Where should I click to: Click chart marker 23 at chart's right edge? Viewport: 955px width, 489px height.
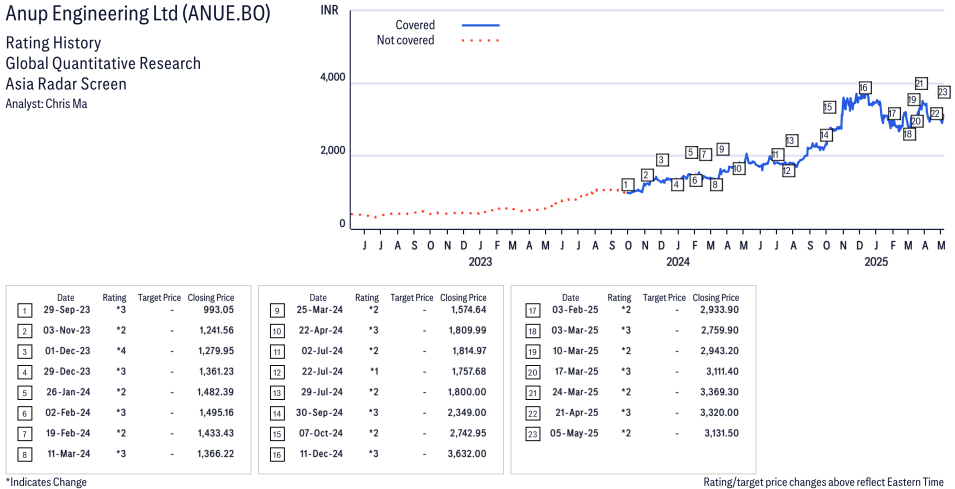943,92
